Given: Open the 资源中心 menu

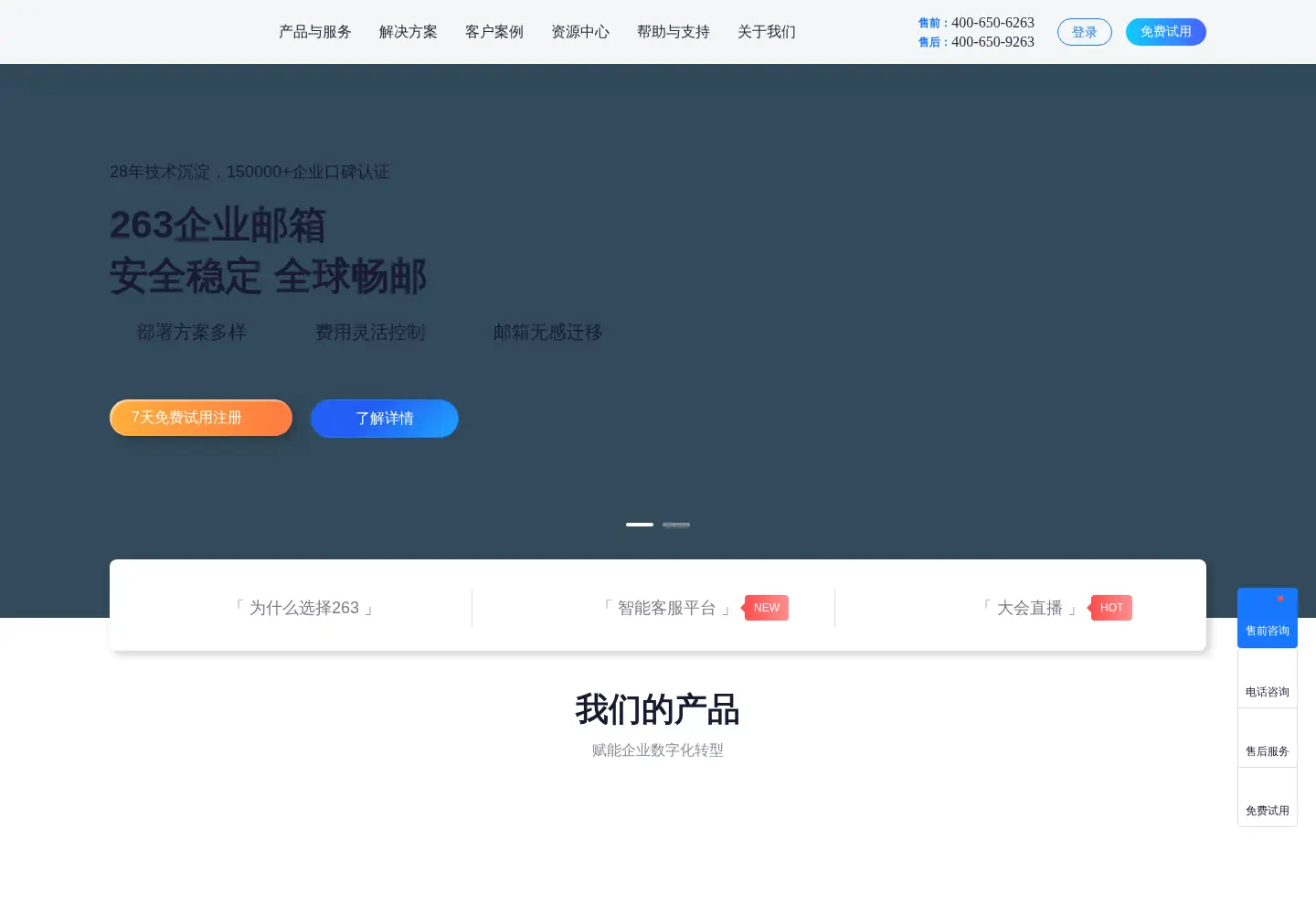Looking at the screenshot, I should [x=580, y=32].
